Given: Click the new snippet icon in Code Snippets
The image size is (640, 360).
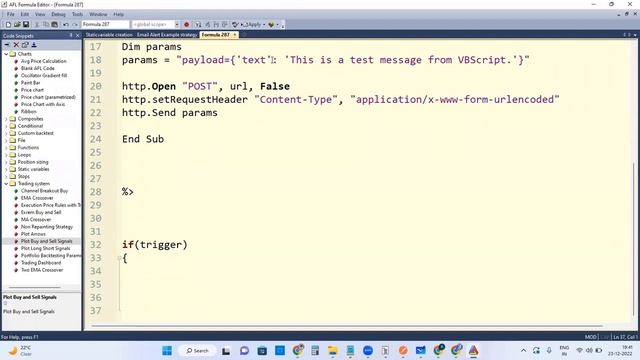Looking at the screenshot, I should (7, 45).
